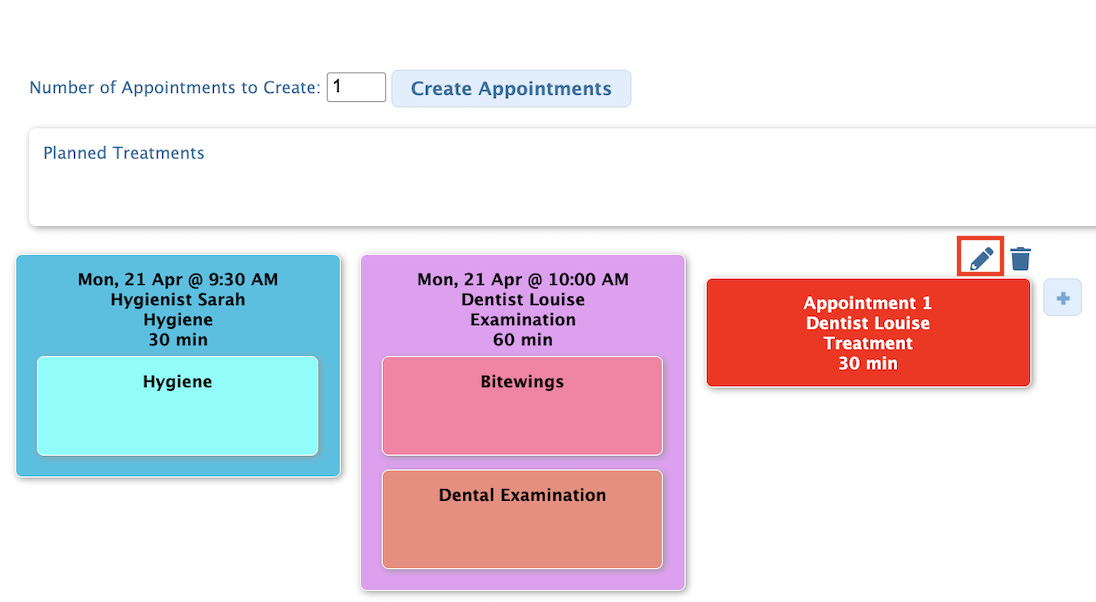
Task: Click the Create Appointments button
Action: 511,89
